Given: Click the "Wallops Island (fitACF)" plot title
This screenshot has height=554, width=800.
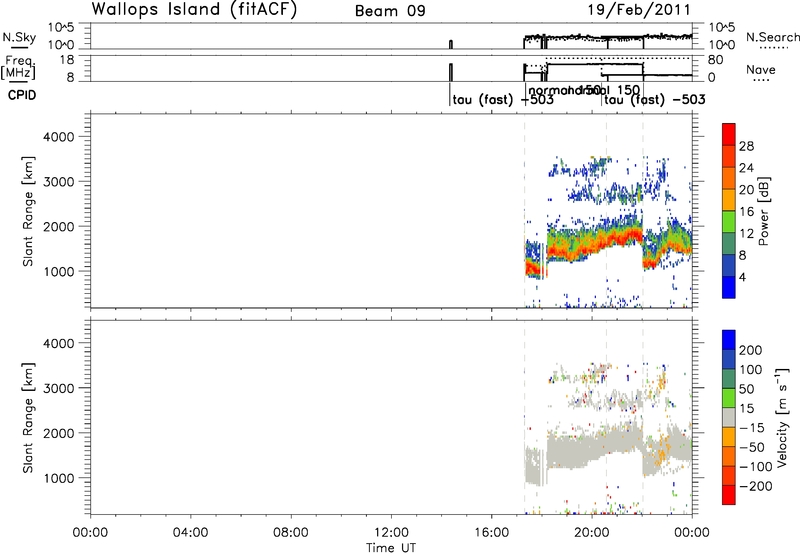Looking at the screenshot, I should point(194,10).
